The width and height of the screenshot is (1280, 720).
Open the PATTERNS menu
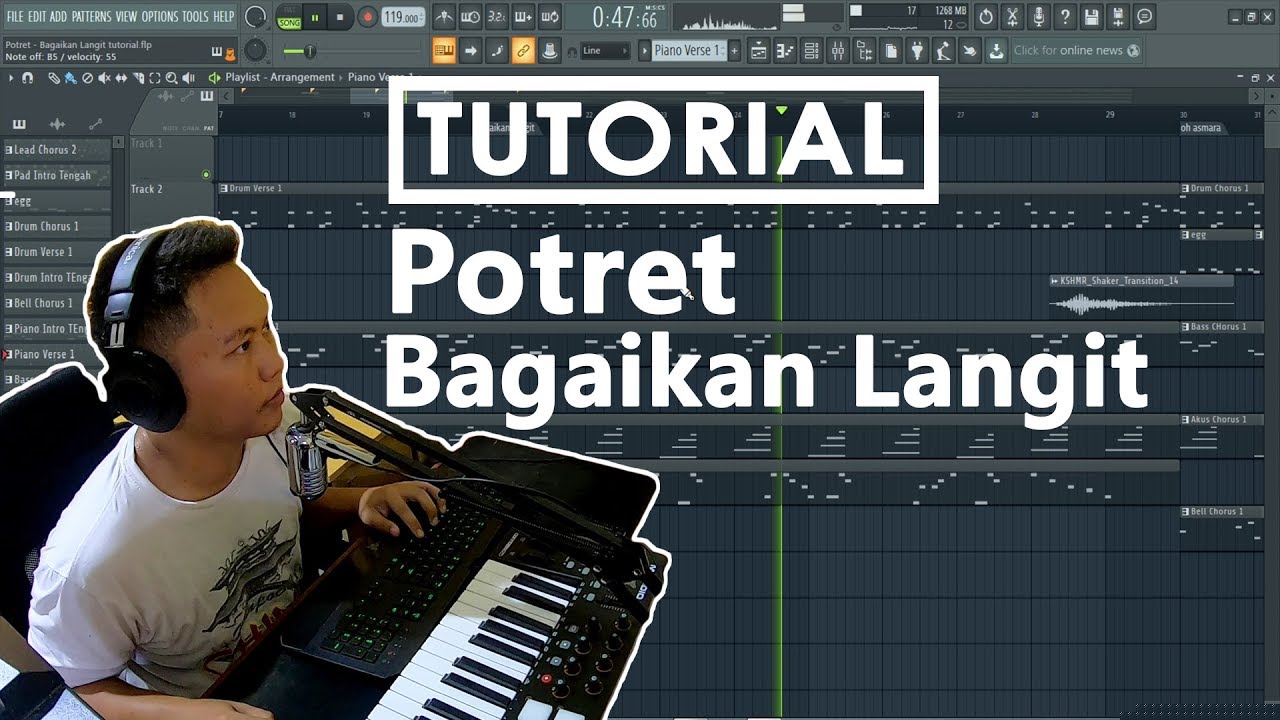(x=91, y=17)
